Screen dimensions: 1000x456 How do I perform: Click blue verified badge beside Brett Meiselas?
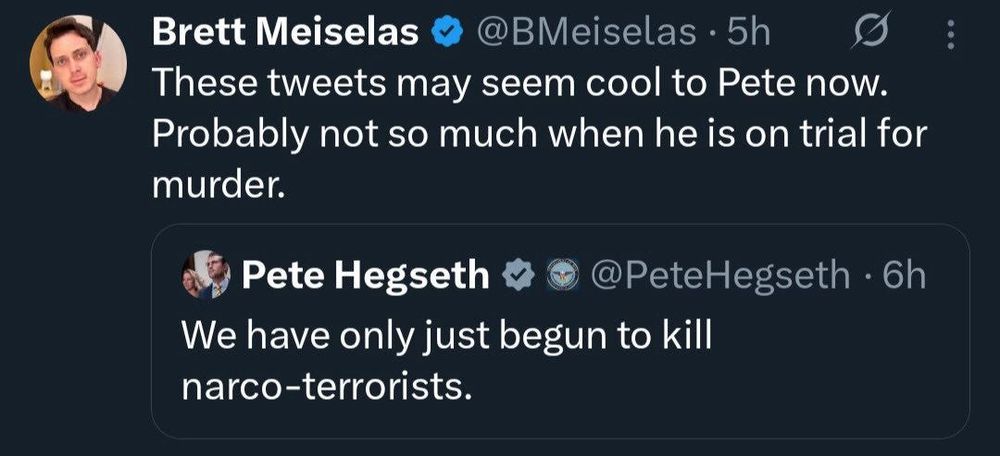click(445, 34)
